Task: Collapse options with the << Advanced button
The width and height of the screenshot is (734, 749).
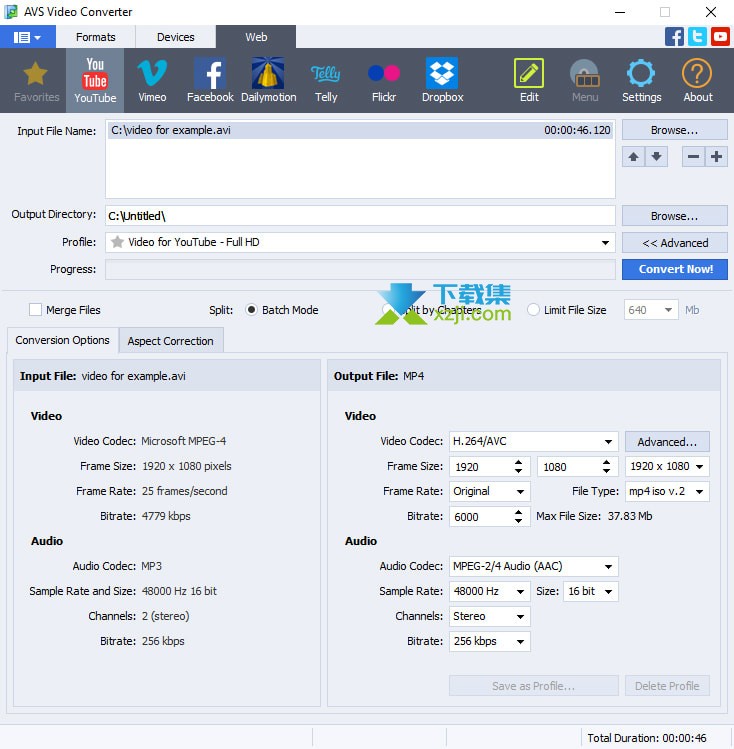Action: click(674, 243)
